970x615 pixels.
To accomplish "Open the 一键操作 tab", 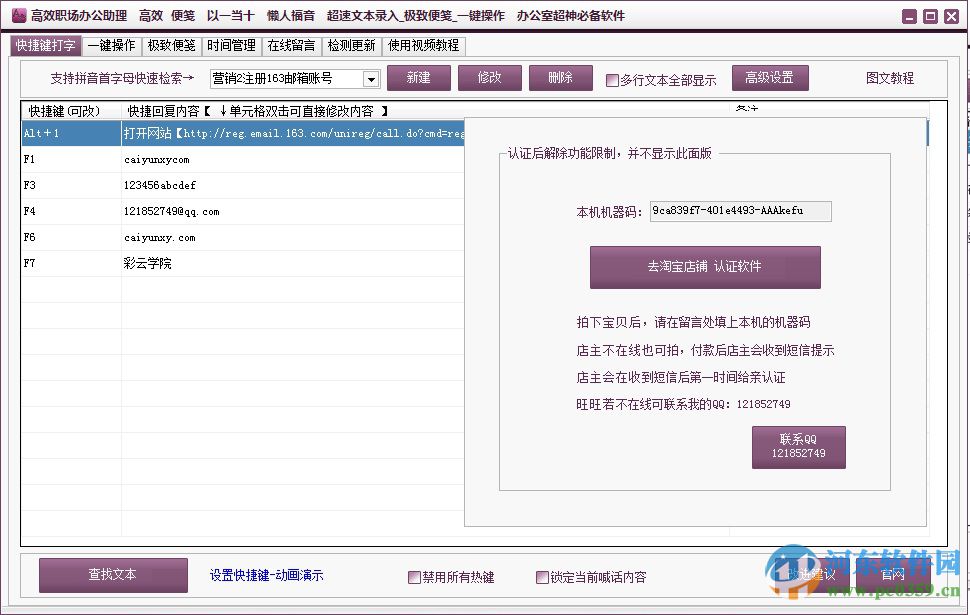I will pos(111,46).
